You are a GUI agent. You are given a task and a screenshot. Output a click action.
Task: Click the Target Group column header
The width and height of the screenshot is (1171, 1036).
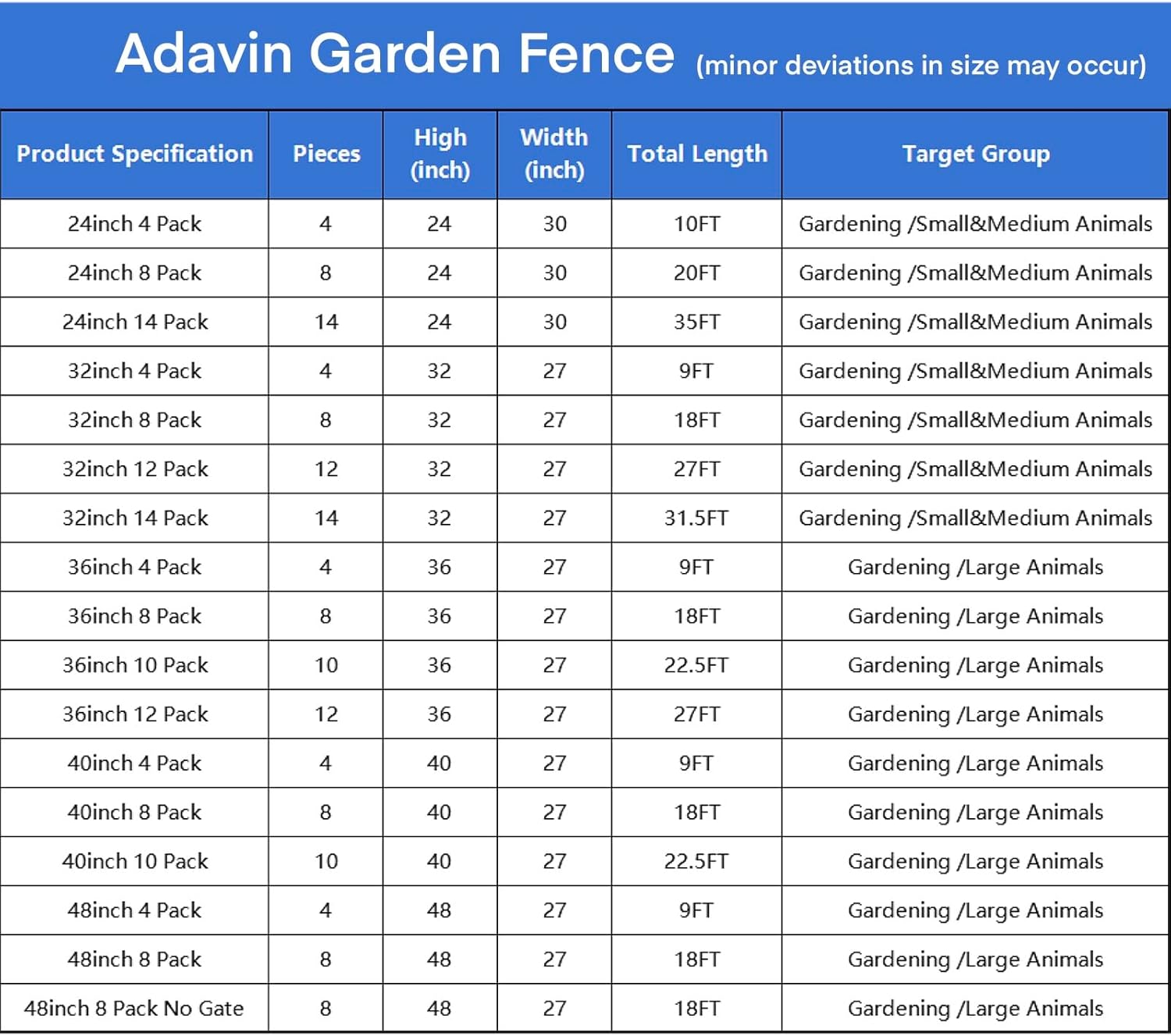pos(975,154)
